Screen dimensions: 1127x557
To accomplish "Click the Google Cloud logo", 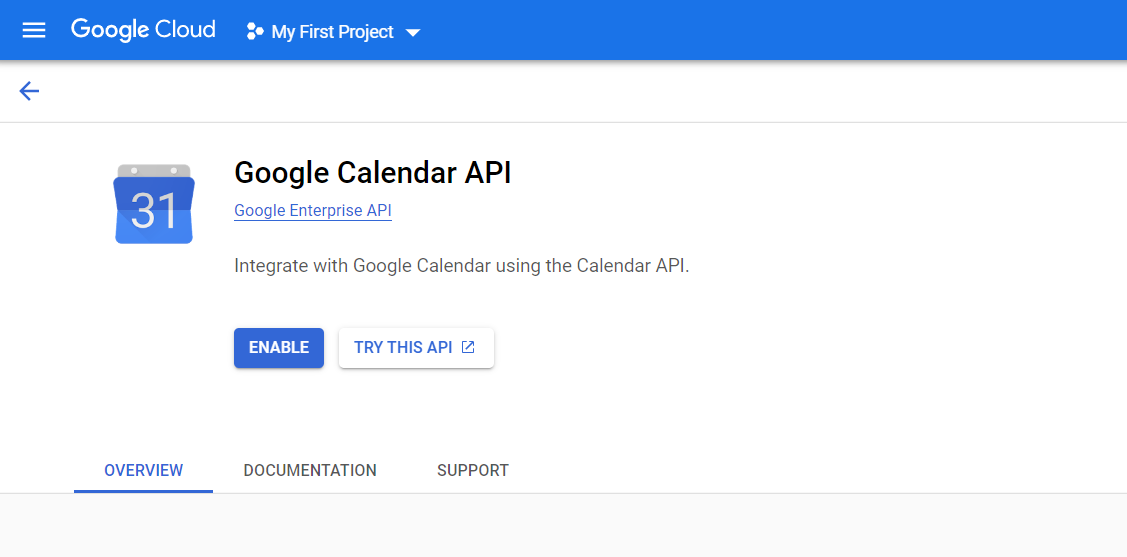I will (143, 30).
